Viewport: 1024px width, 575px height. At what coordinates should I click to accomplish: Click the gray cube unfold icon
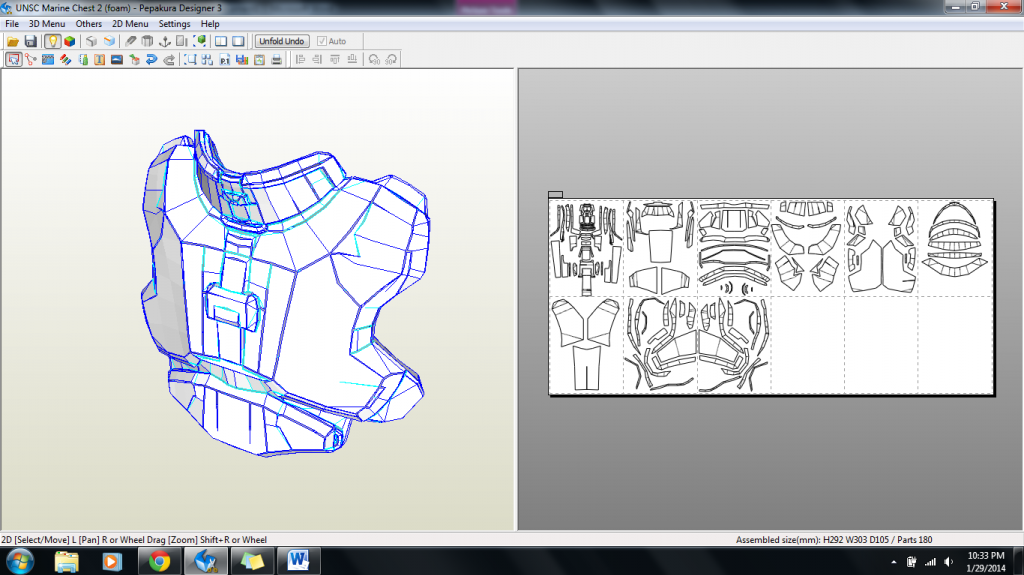(x=91, y=41)
